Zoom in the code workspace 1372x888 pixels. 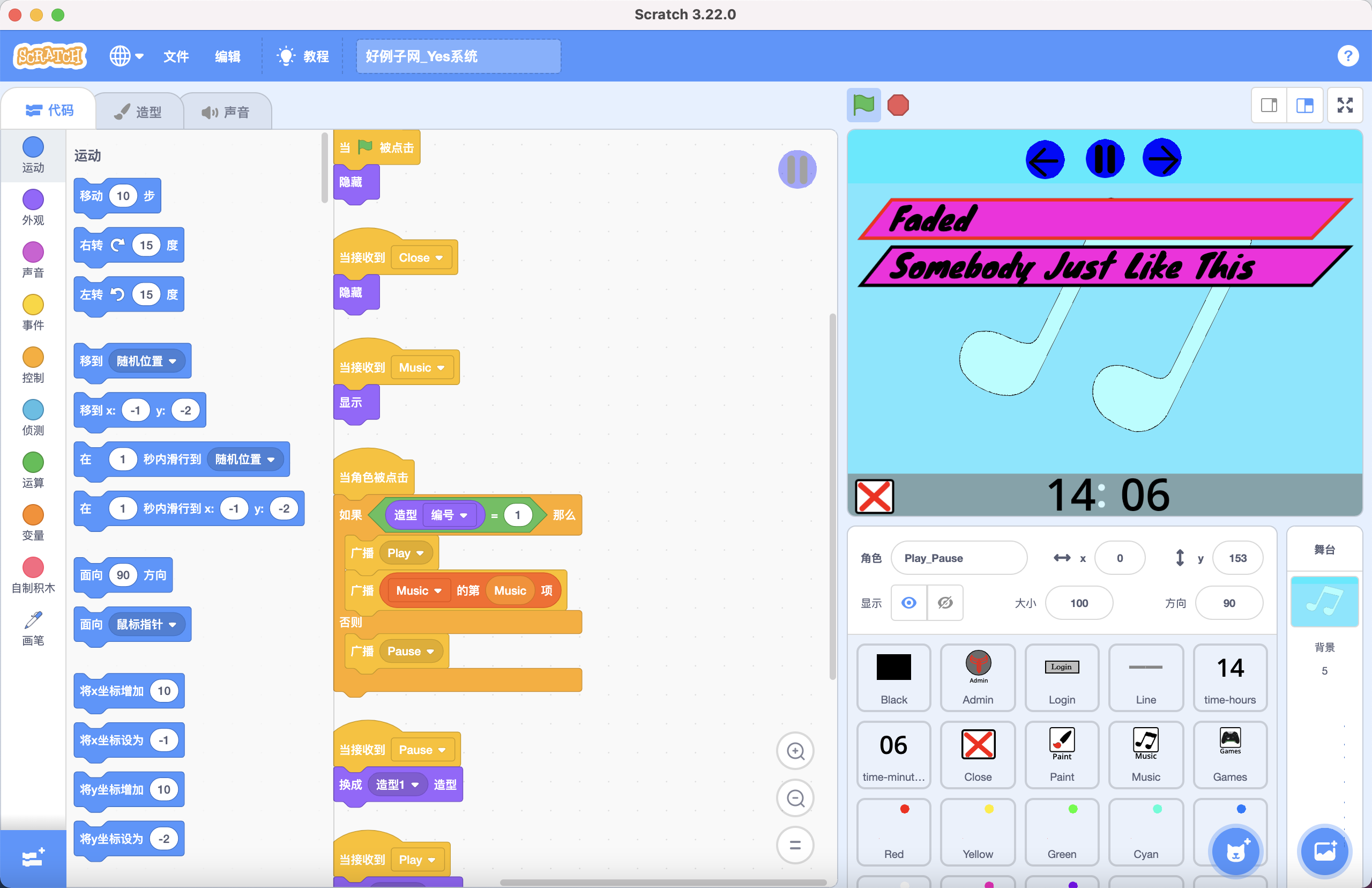[x=795, y=751]
